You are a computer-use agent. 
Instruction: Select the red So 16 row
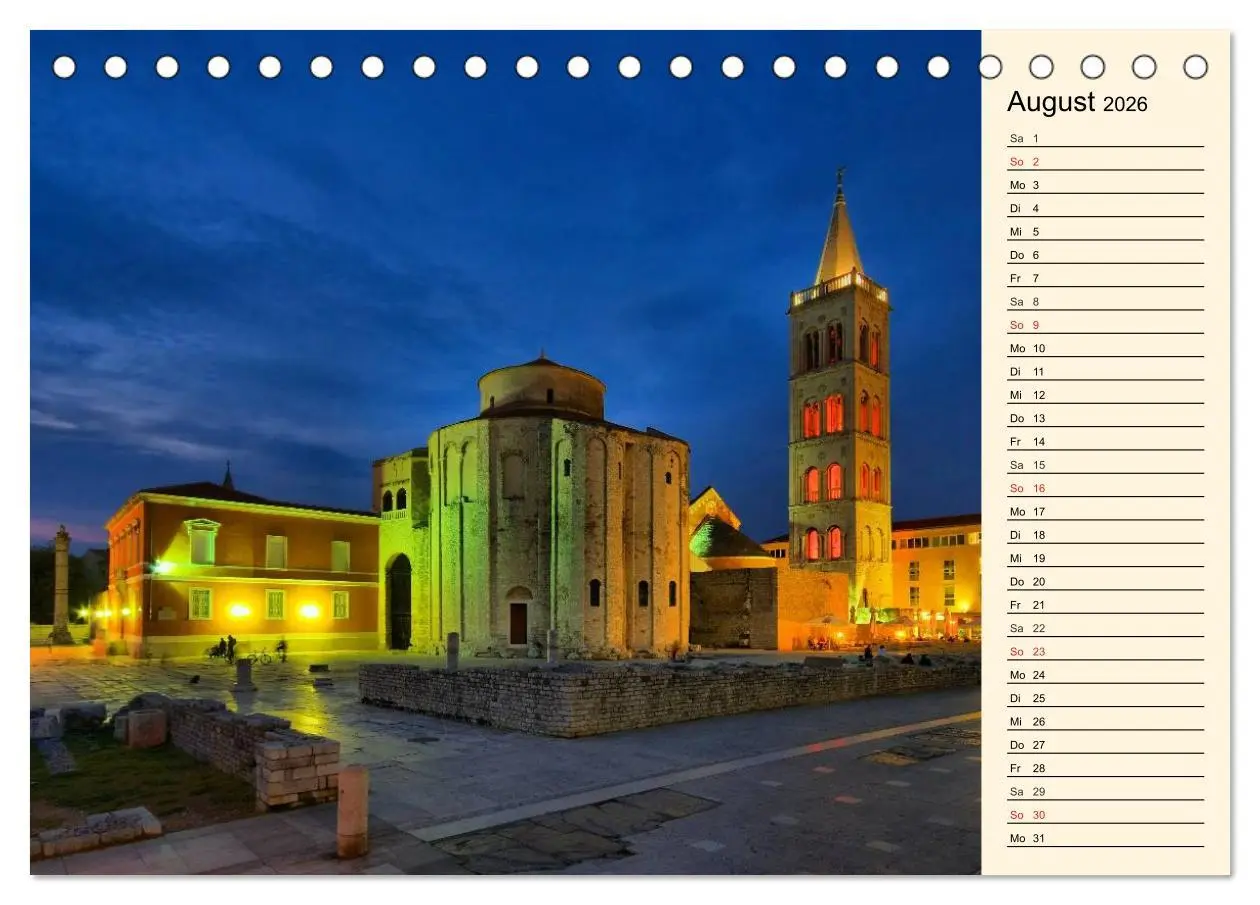coord(1105,488)
